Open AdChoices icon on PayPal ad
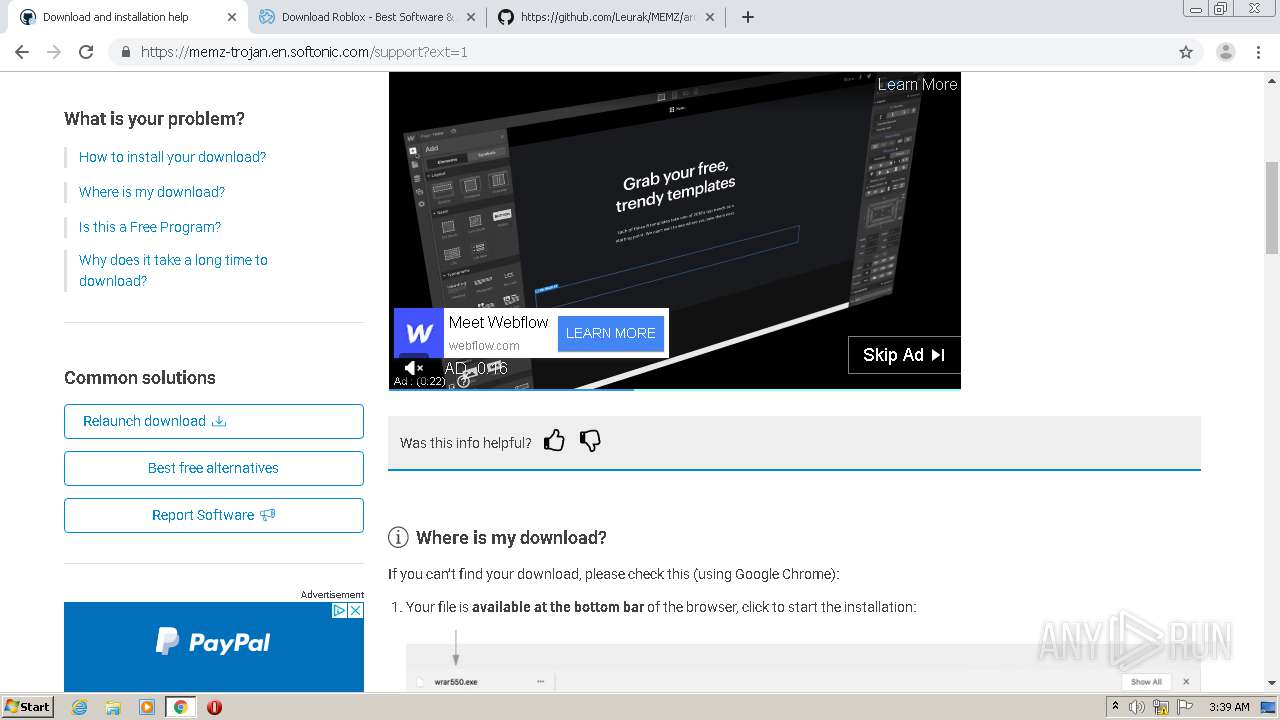The height and width of the screenshot is (720, 1280). (339, 610)
